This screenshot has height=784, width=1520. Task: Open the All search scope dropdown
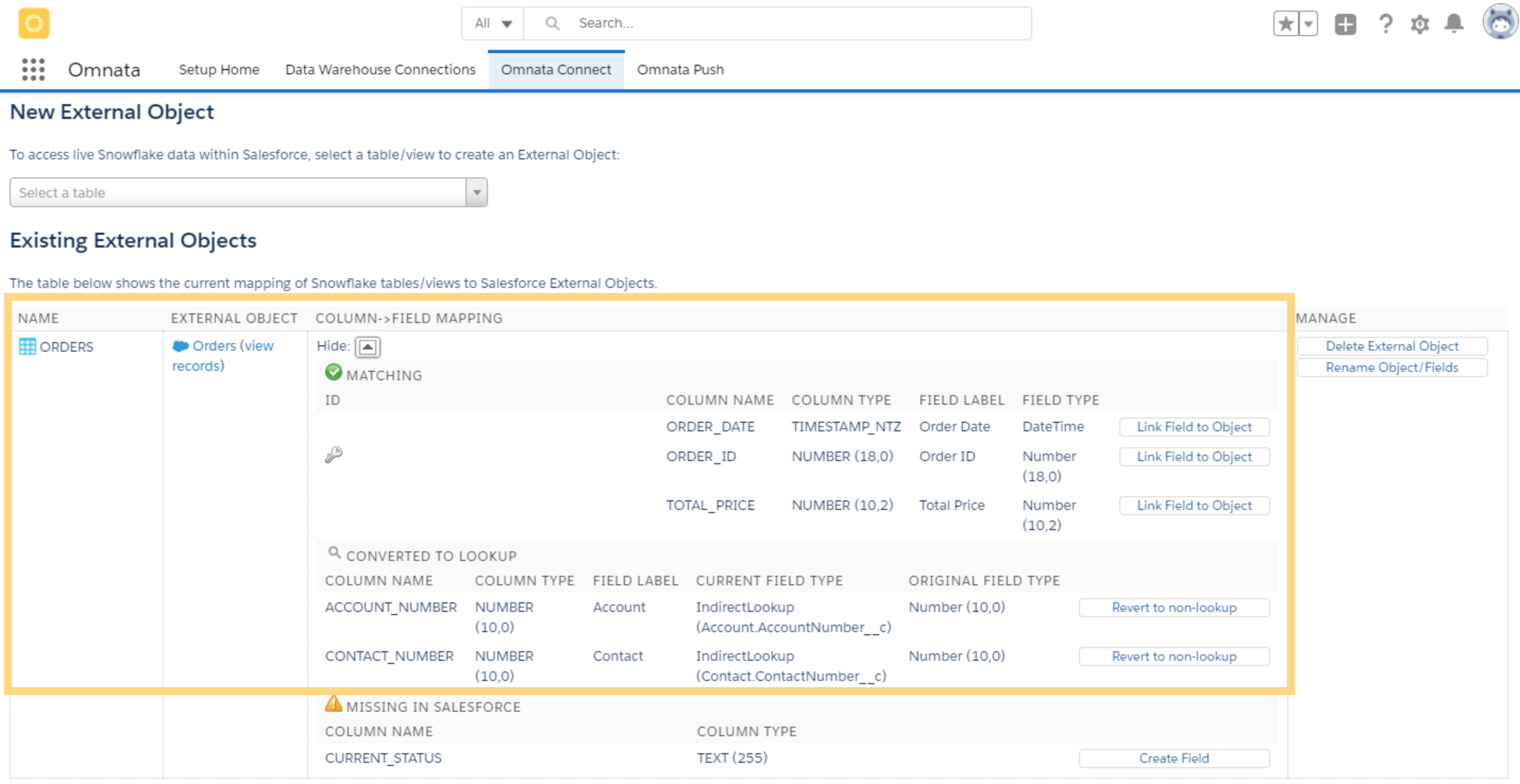493,23
